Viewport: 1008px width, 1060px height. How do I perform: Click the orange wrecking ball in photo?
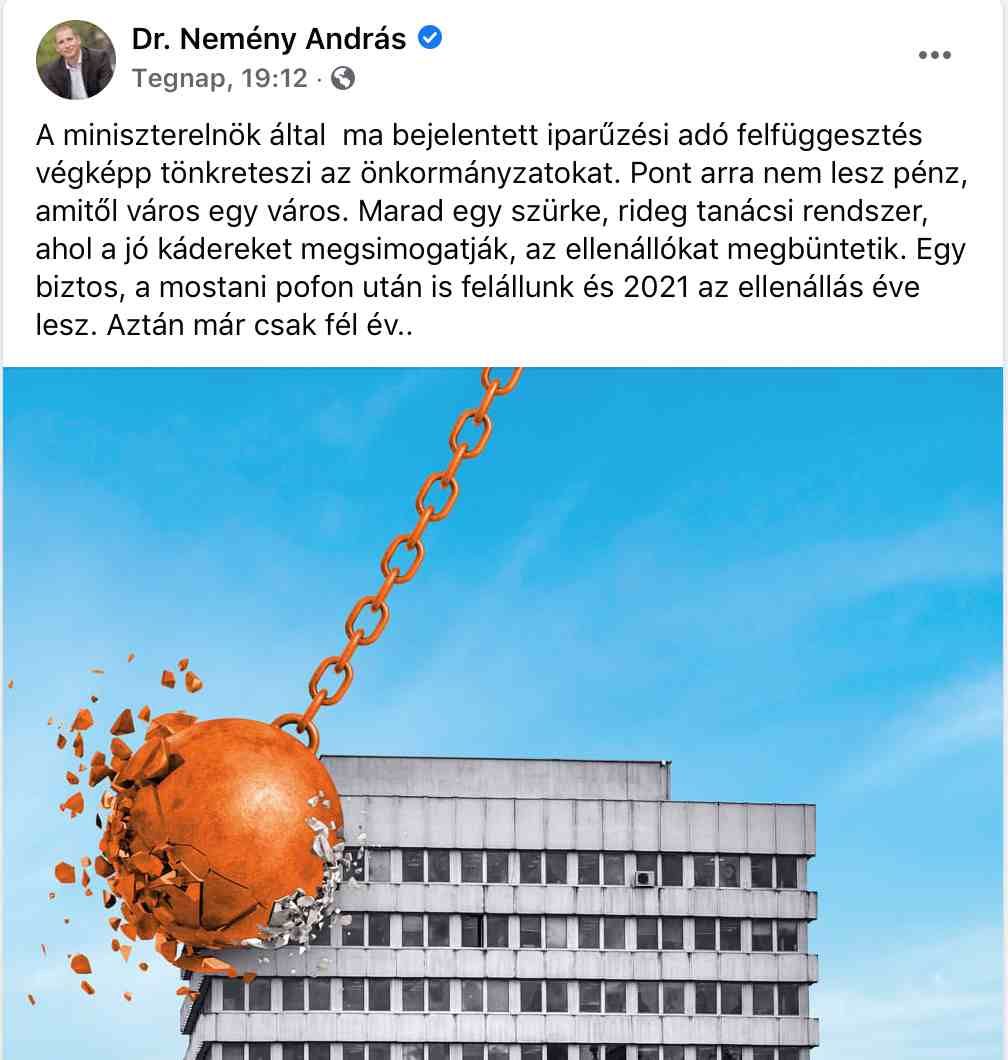point(223,828)
